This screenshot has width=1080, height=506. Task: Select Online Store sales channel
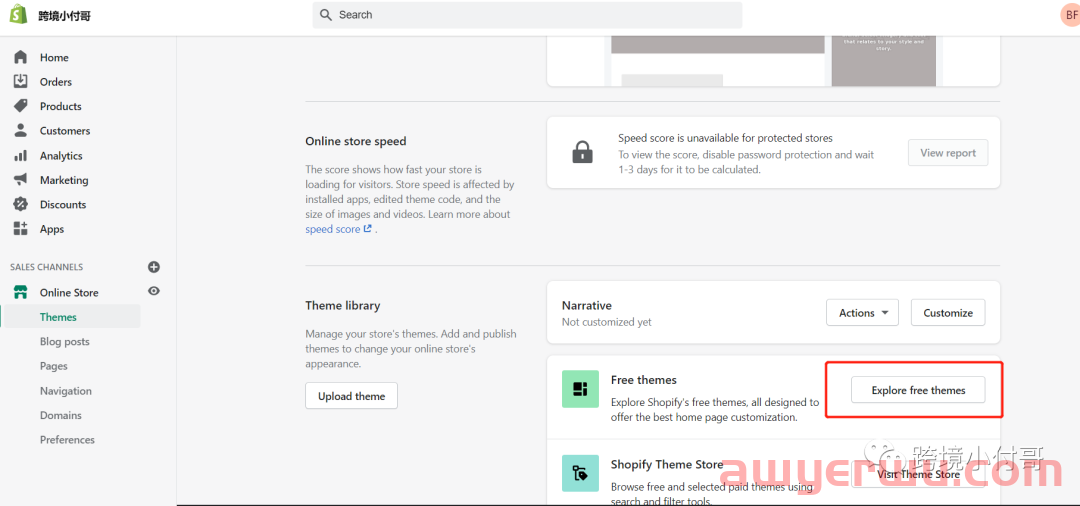[69, 293]
